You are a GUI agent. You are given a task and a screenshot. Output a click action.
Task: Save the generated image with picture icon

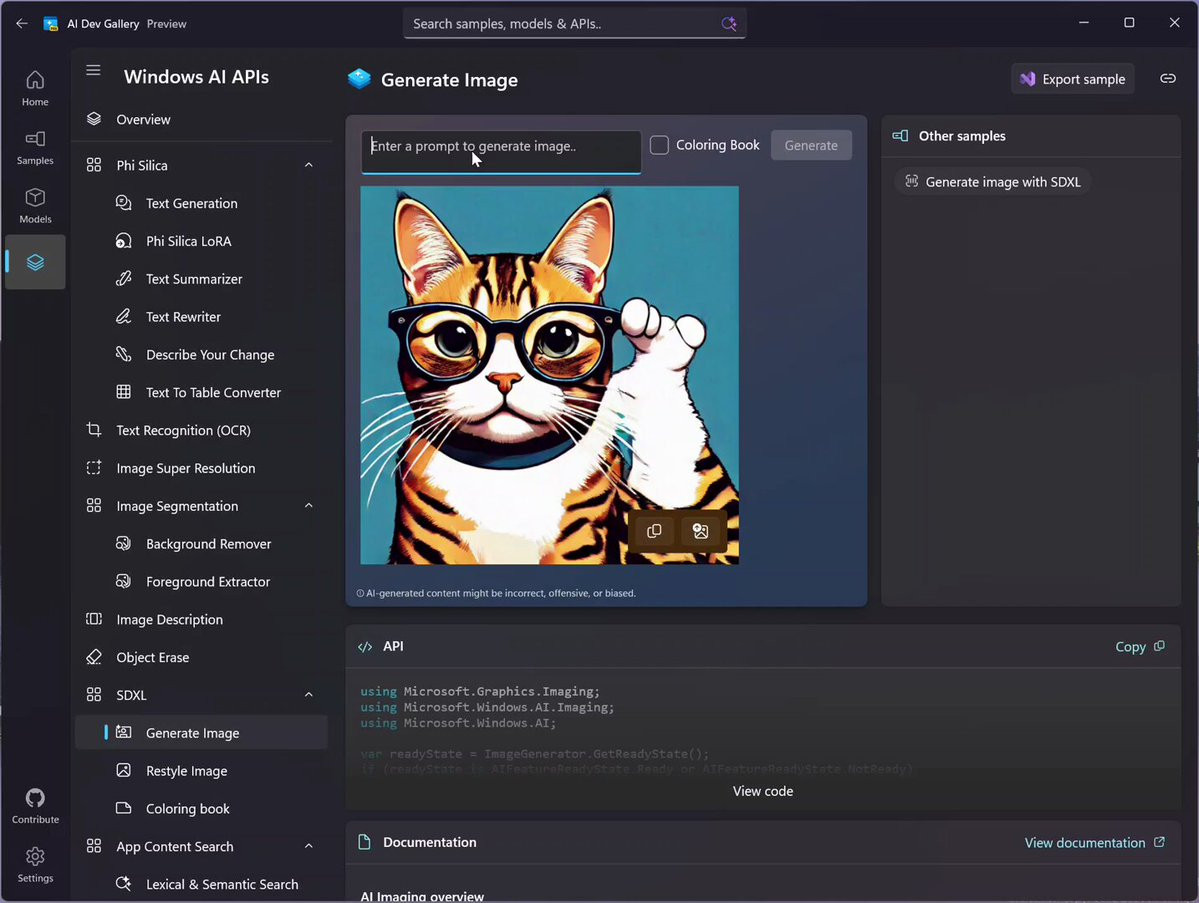tap(700, 531)
